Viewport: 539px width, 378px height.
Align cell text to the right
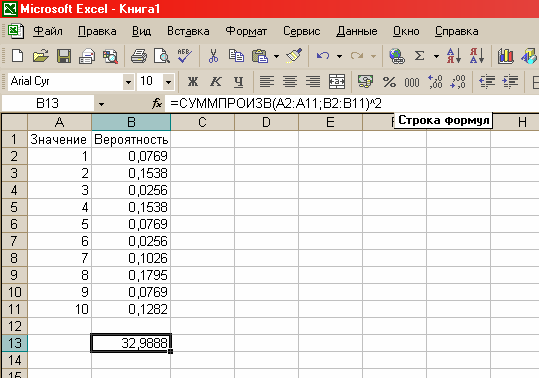click(x=313, y=82)
